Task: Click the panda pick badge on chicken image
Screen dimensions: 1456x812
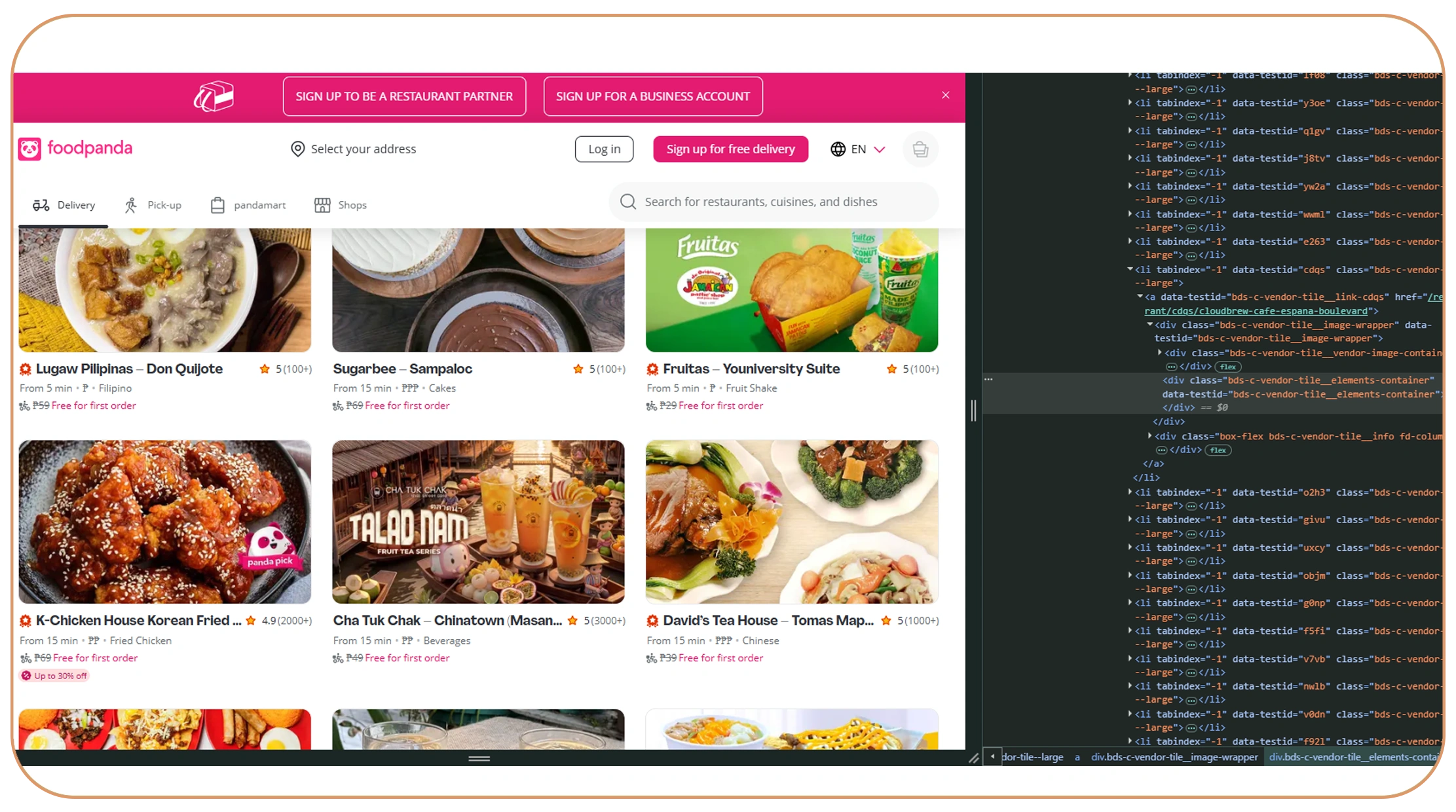Action: click(270, 547)
